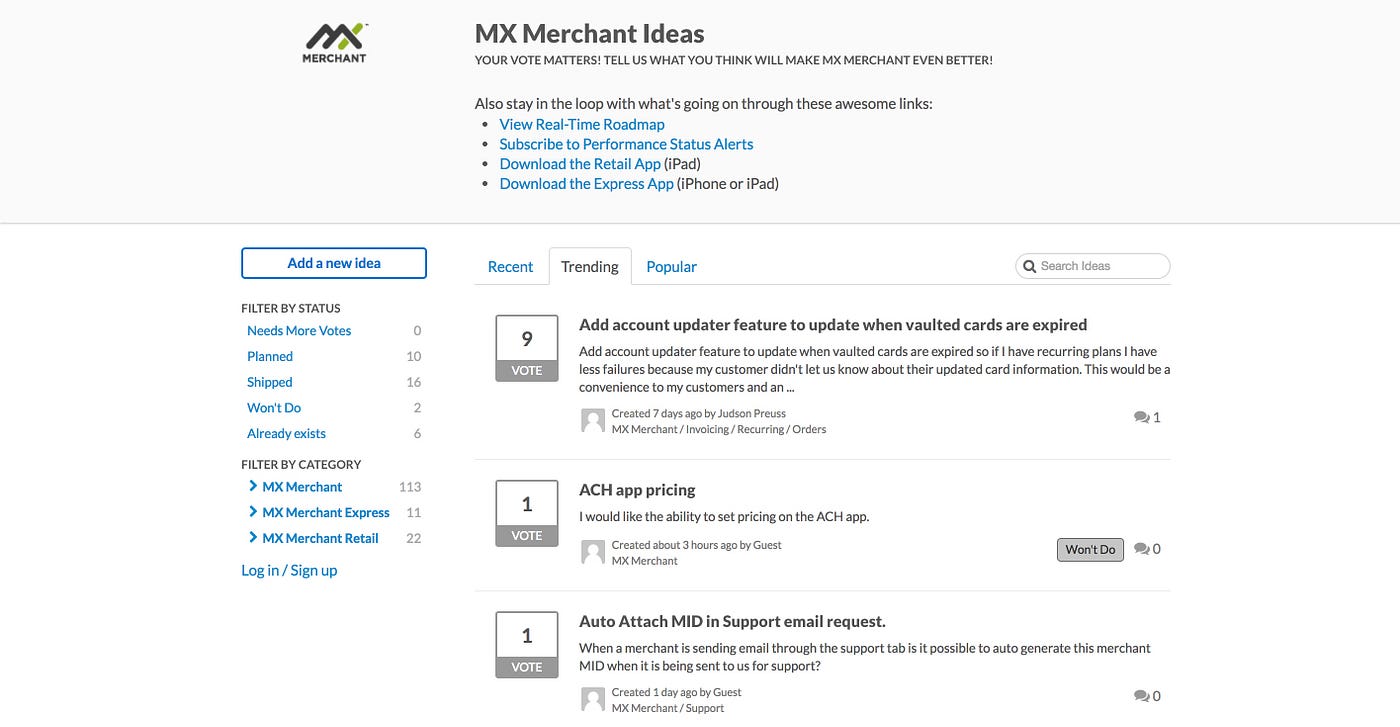
Task: Expand the MX Merchant Express category chevron
Action: coord(253,512)
